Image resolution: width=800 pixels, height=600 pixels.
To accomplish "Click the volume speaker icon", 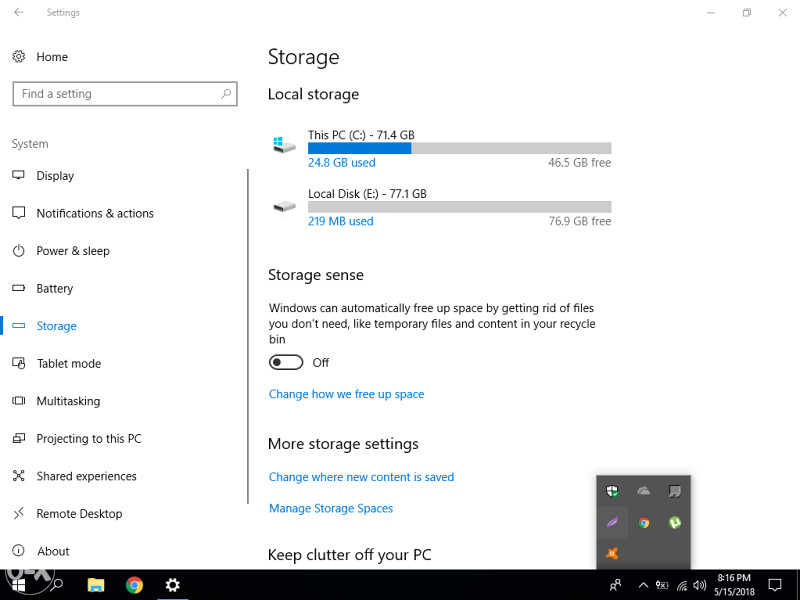I will coord(699,585).
